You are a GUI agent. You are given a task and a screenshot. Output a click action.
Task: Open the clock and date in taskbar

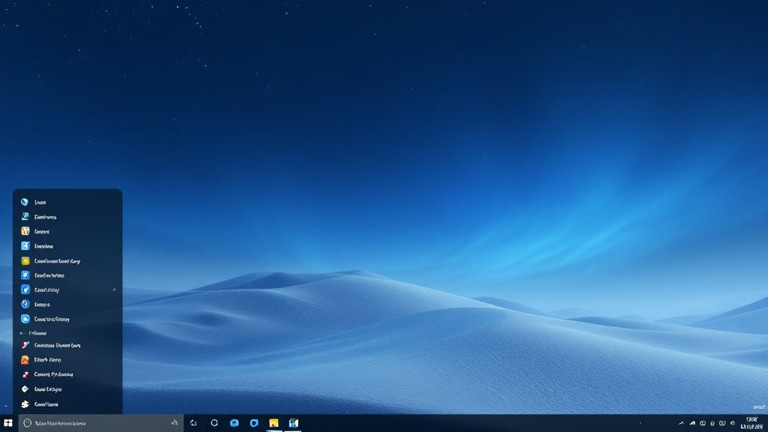(x=752, y=423)
